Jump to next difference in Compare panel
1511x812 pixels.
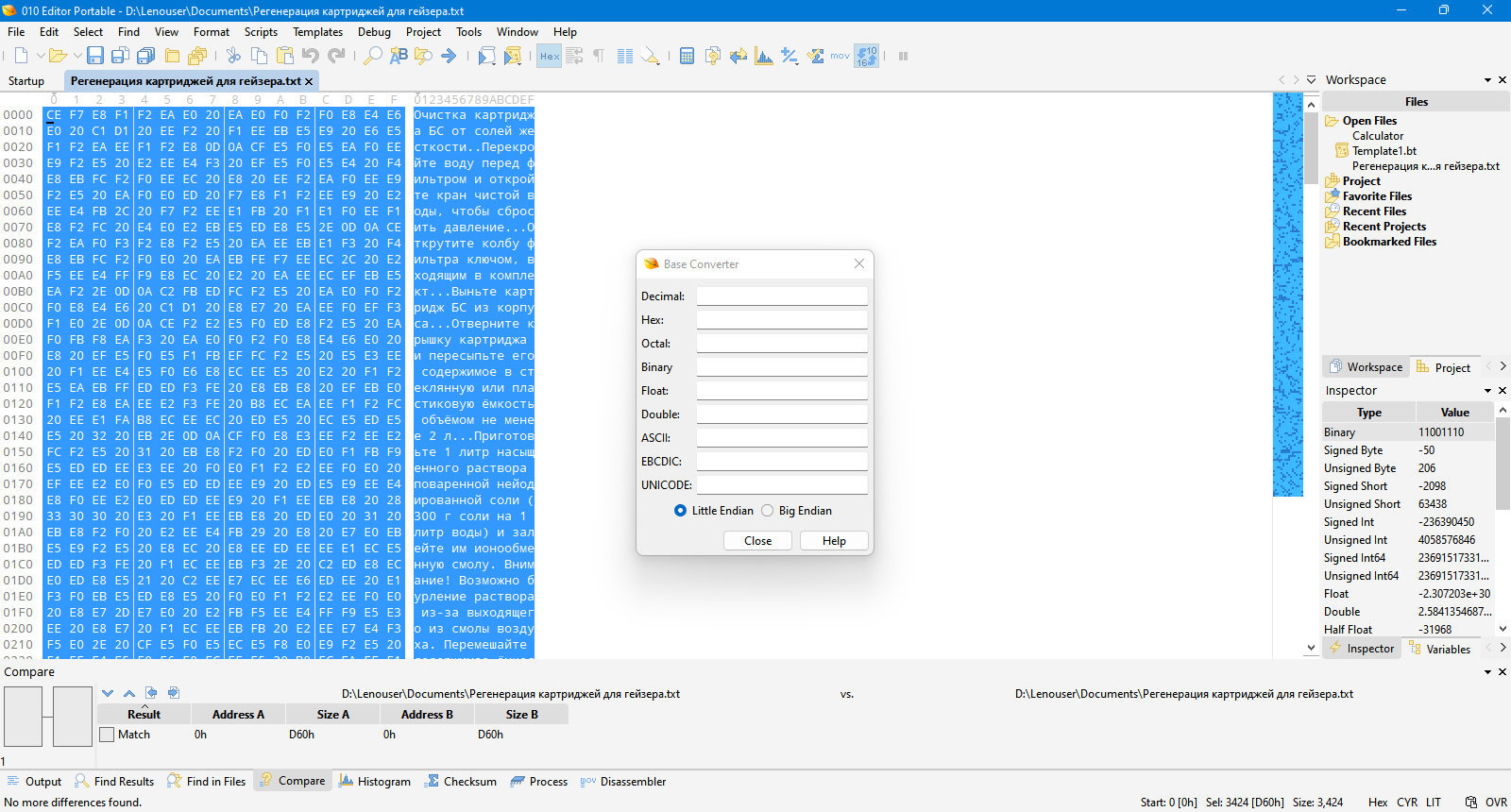pos(108,693)
